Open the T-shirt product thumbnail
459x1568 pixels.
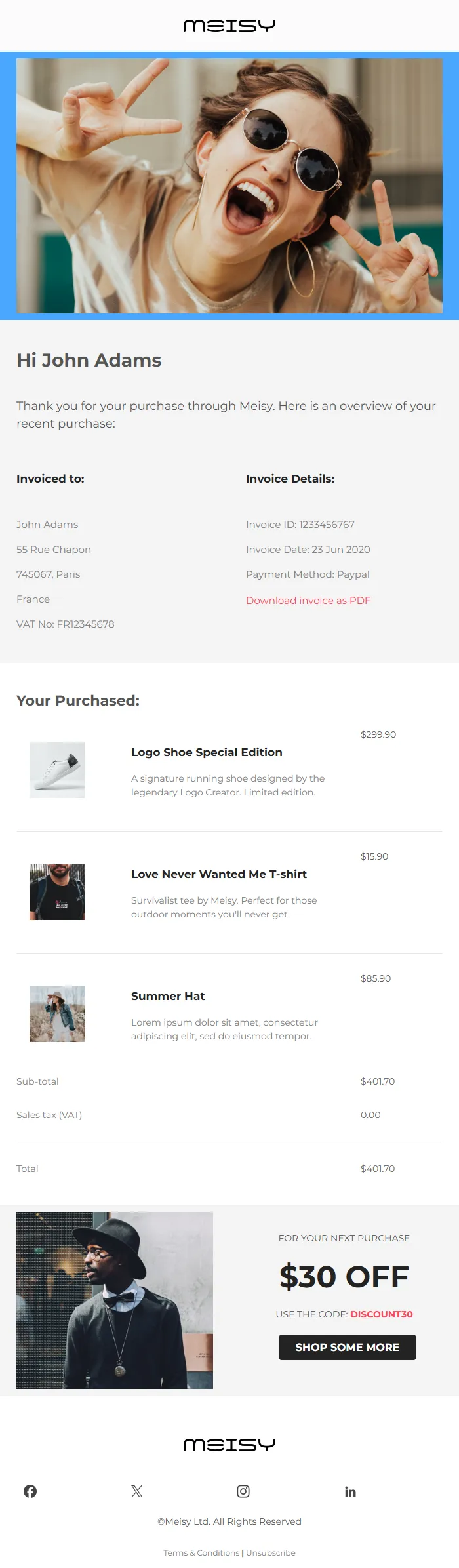tap(57, 892)
